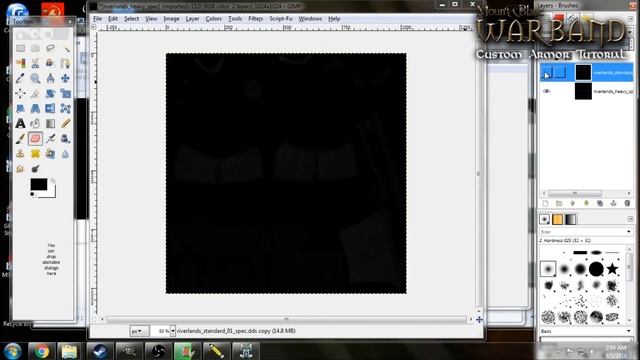The width and height of the screenshot is (640, 360).
Task: Open the File menu
Action: click(98, 19)
